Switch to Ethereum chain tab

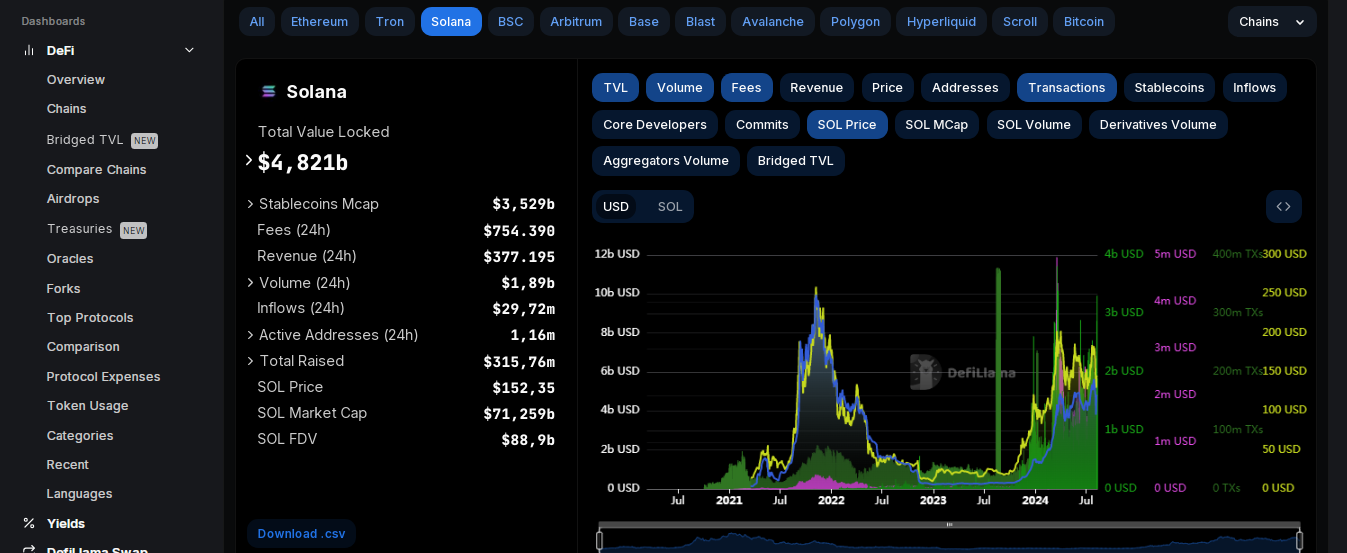(x=320, y=22)
